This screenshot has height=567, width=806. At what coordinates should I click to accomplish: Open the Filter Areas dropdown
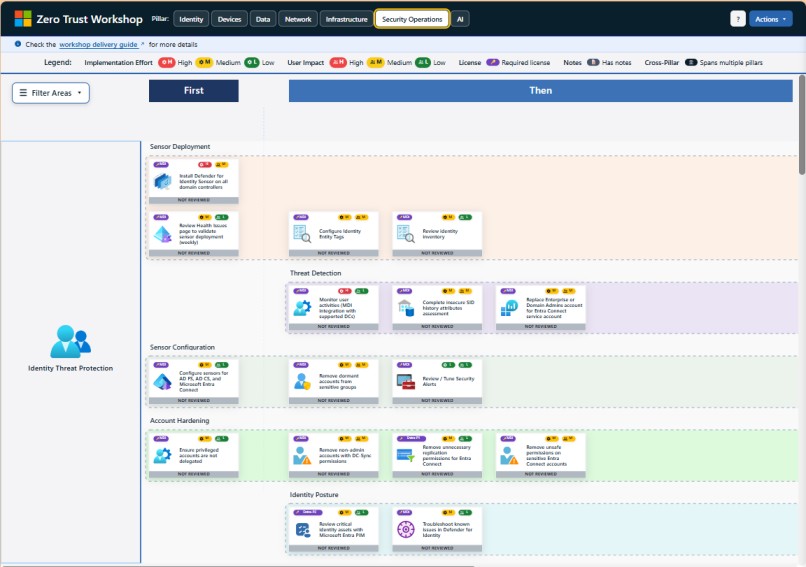50,92
